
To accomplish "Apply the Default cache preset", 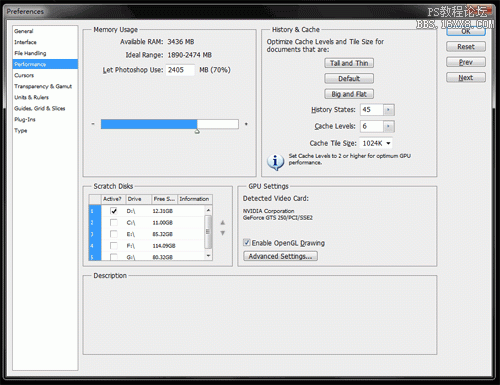I will pos(349,79).
